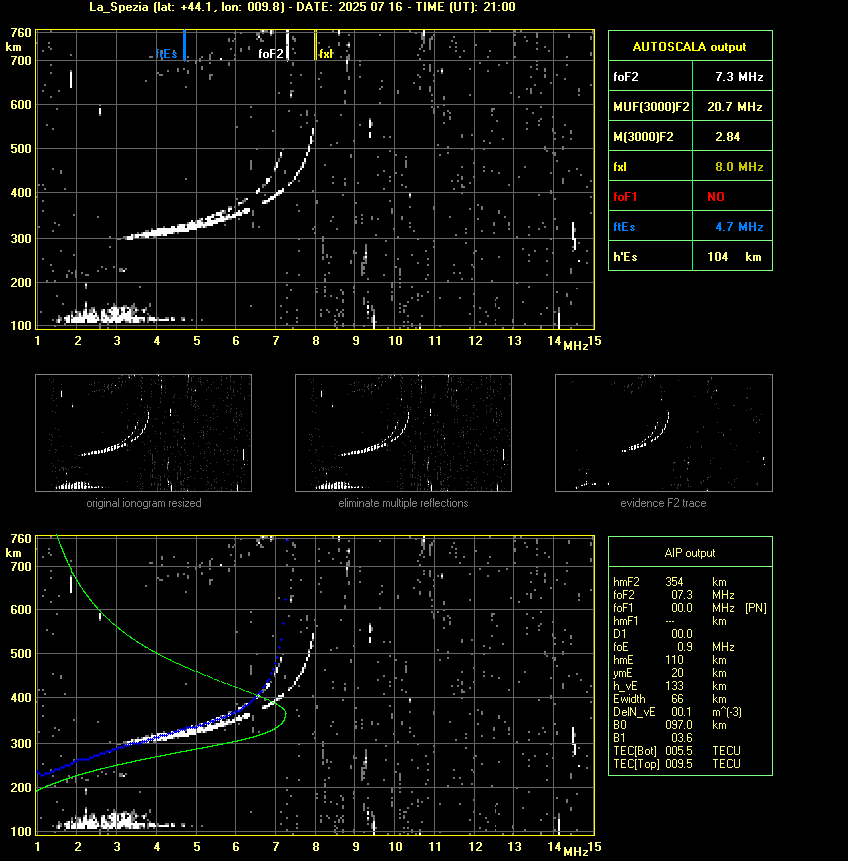Screen dimensions: 848x861
Task: Click the 'original ionogram resized' thumbnail
Action: (x=143, y=433)
